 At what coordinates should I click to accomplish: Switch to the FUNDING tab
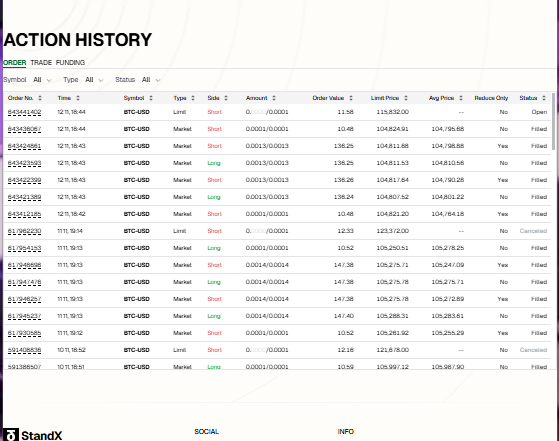(70, 63)
